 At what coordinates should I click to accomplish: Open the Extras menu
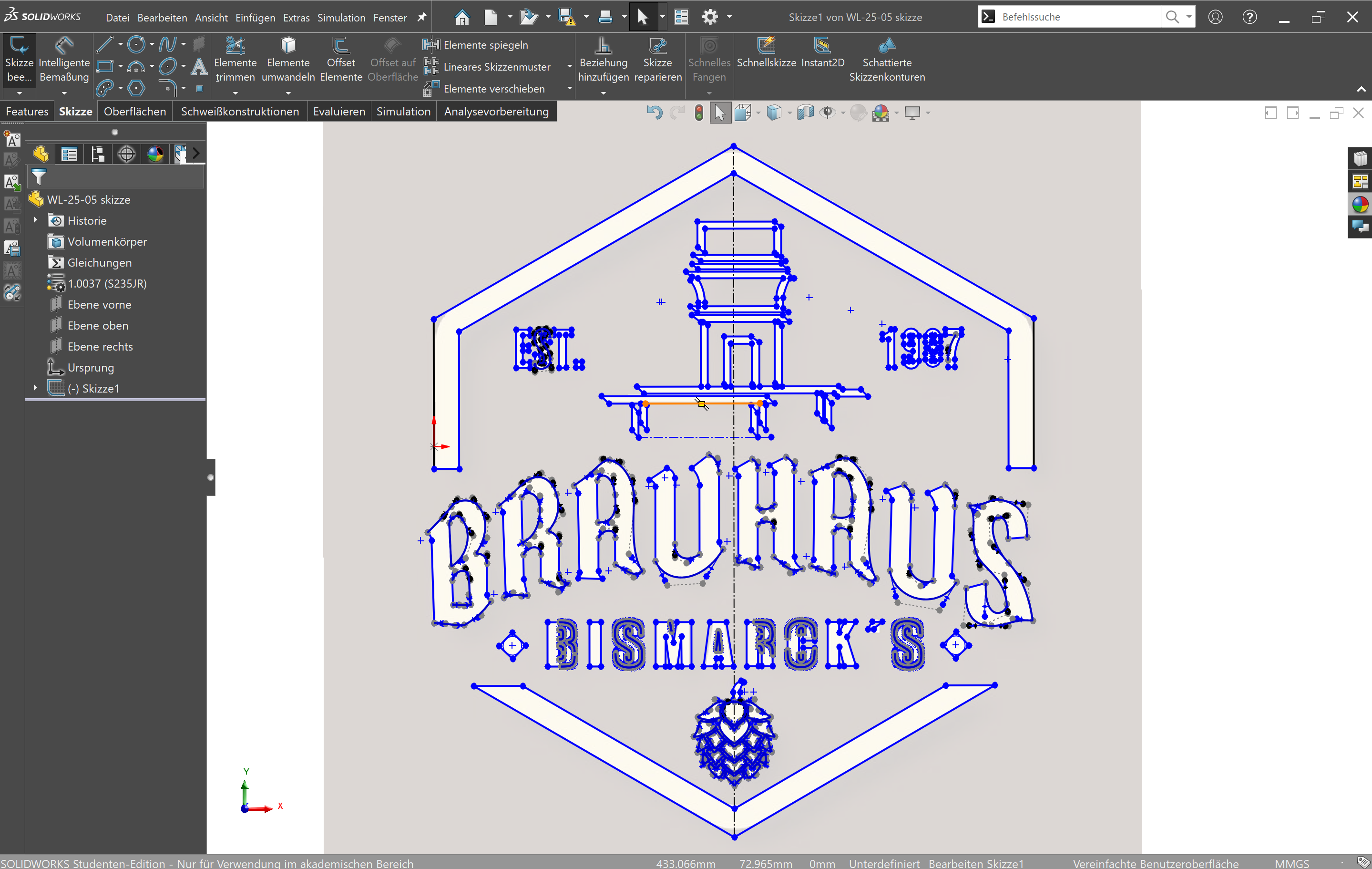[296, 18]
